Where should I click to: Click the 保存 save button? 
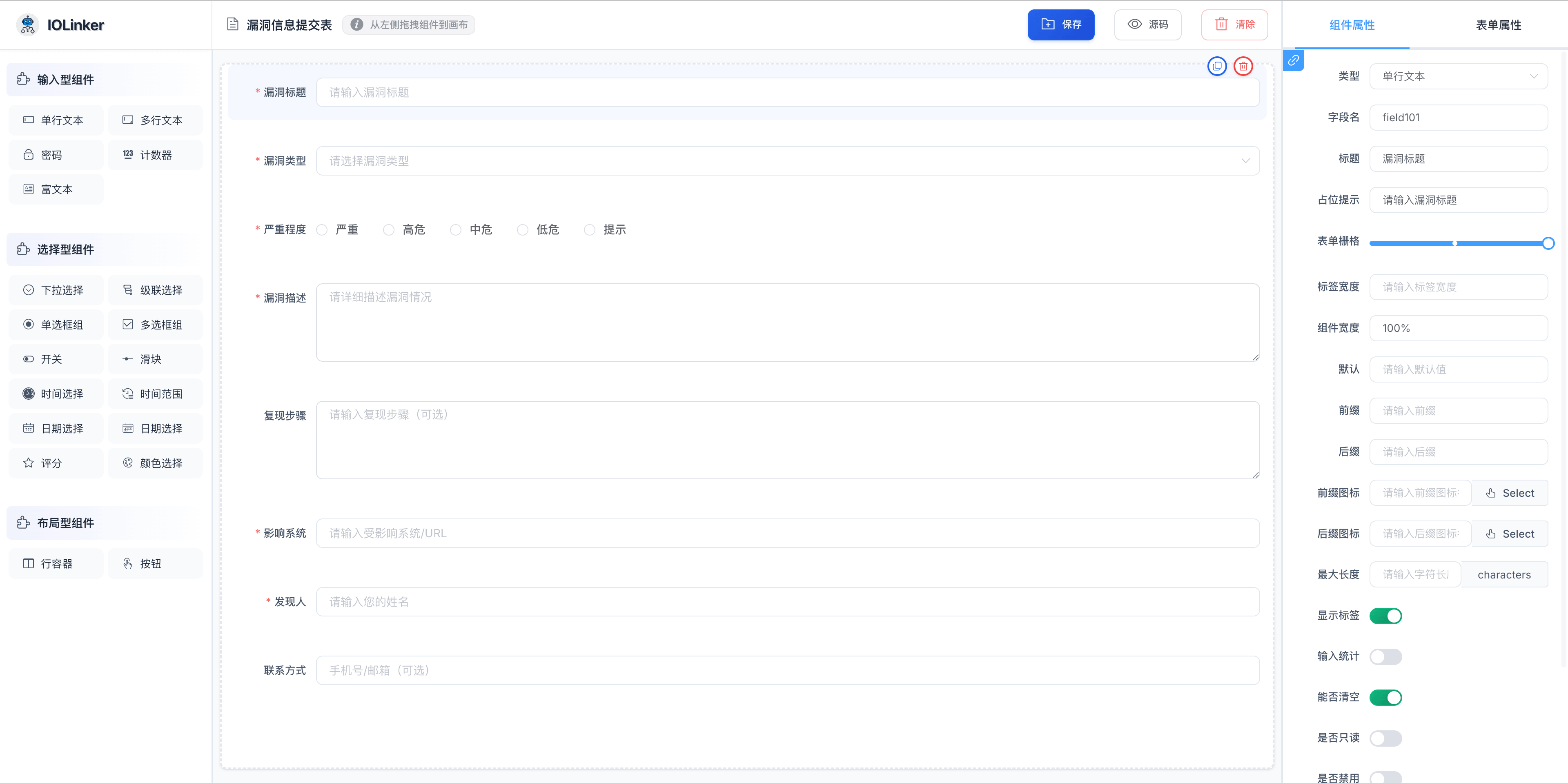(x=1061, y=25)
